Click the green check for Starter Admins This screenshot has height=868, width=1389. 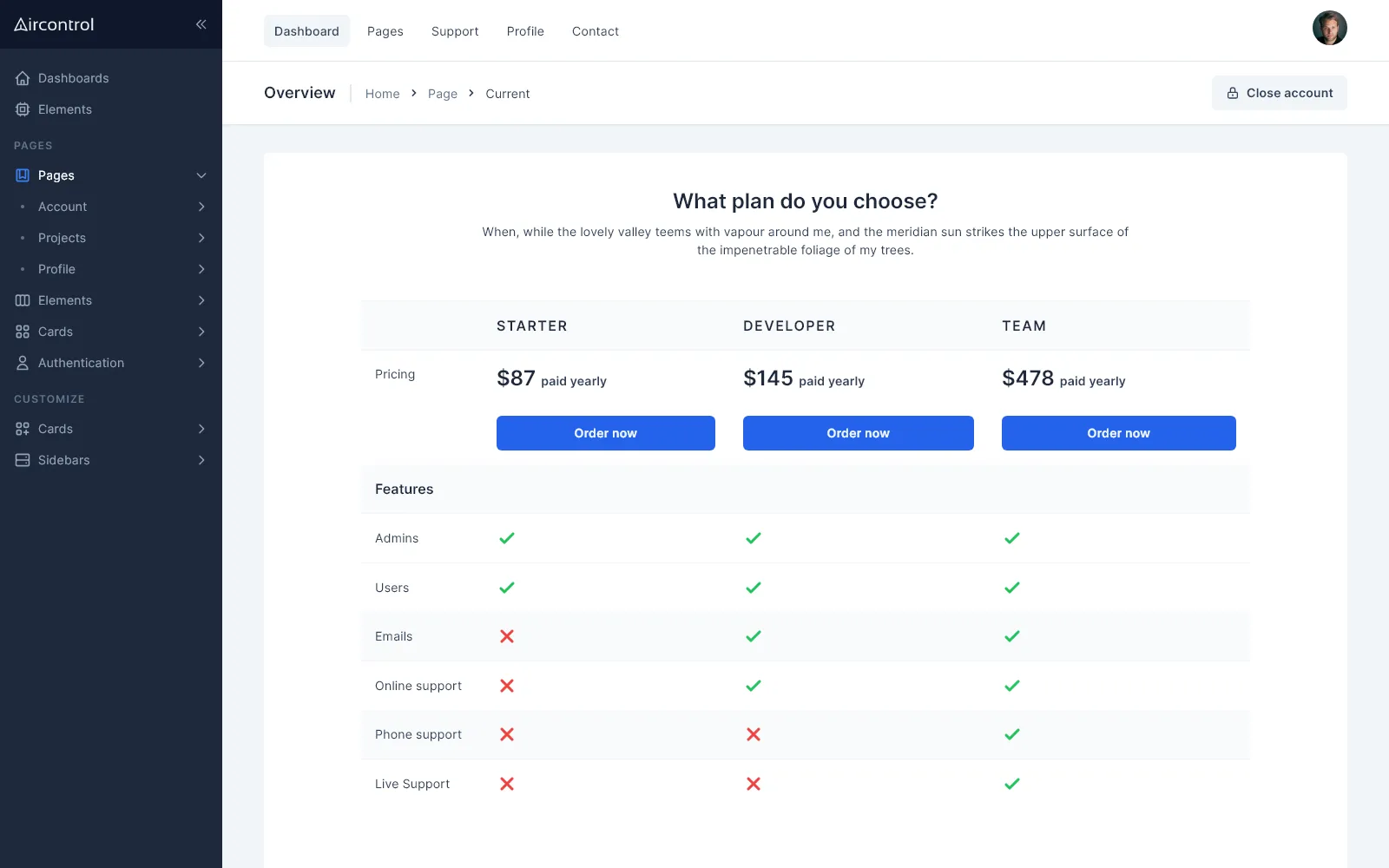click(x=507, y=538)
